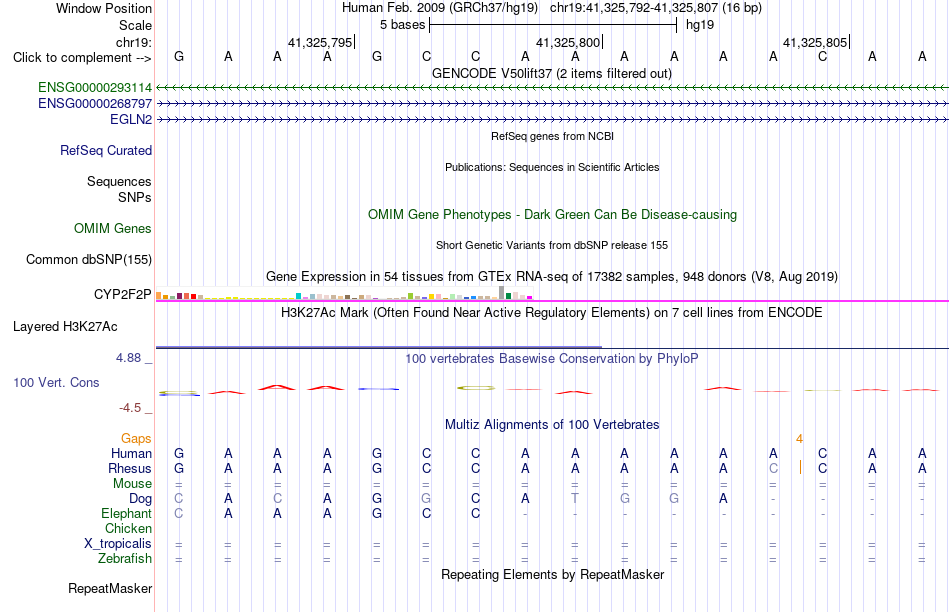This screenshot has width=950, height=612.
Task: Click the Elephant alignment row label
Action: pos(127,513)
